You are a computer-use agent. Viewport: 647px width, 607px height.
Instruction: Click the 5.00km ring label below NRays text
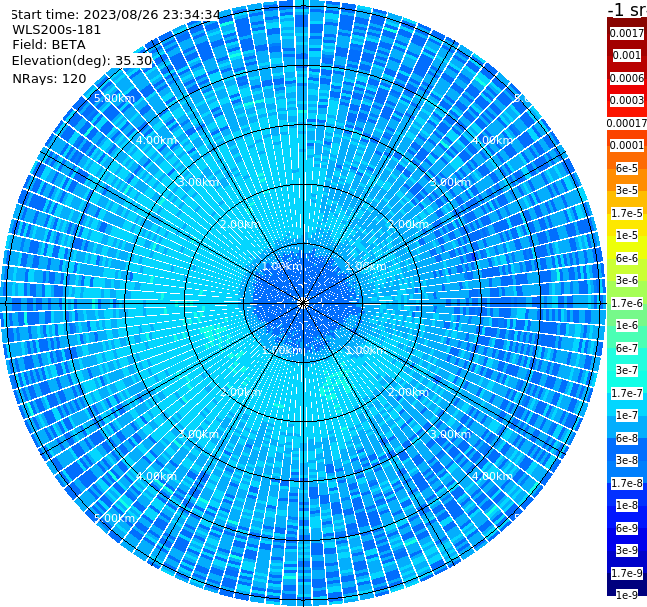pos(114,98)
